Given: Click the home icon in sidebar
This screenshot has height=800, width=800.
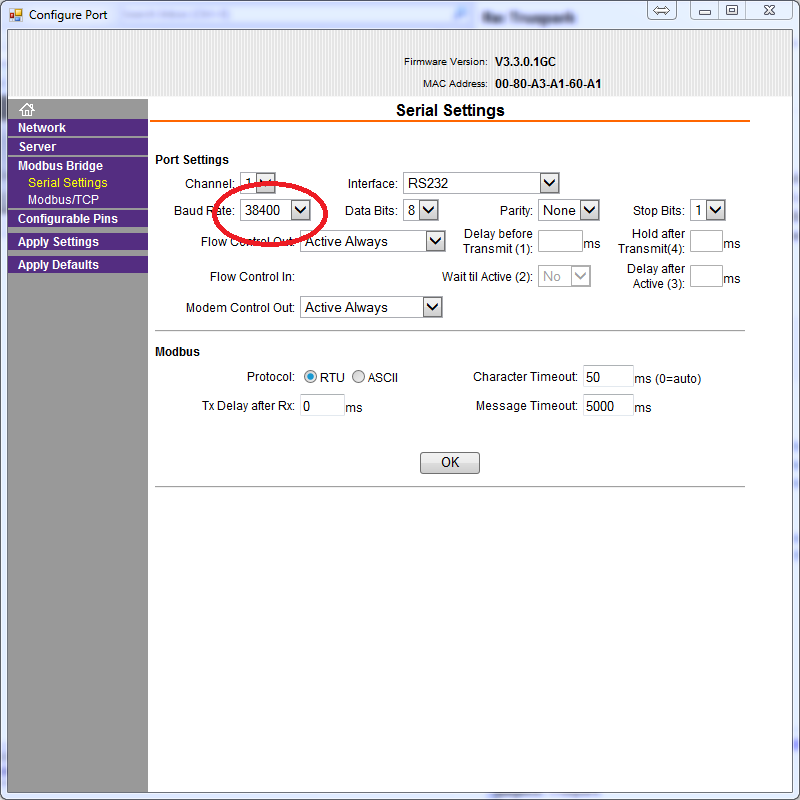Looking at the screenshot, I should coord(27,109).
